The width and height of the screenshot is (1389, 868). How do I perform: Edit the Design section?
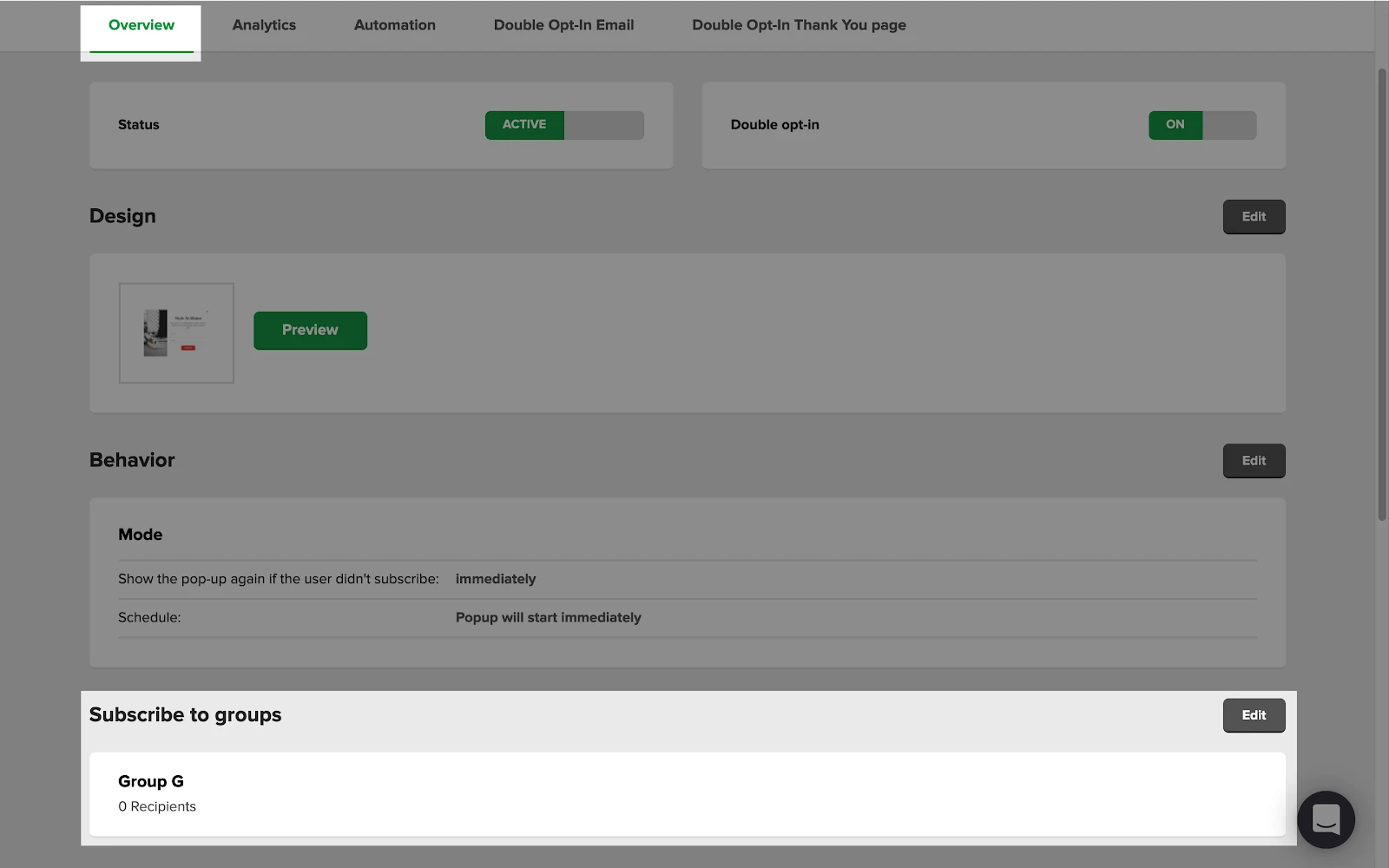1253,217
